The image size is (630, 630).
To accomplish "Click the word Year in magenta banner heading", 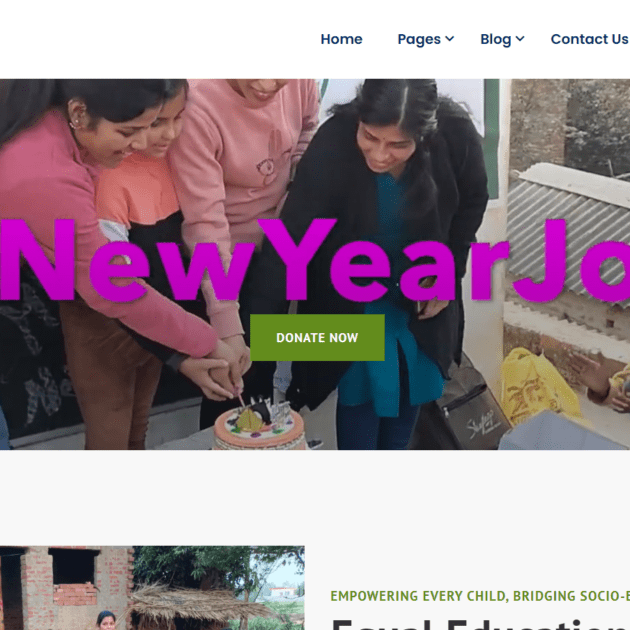I will point(384,260).
